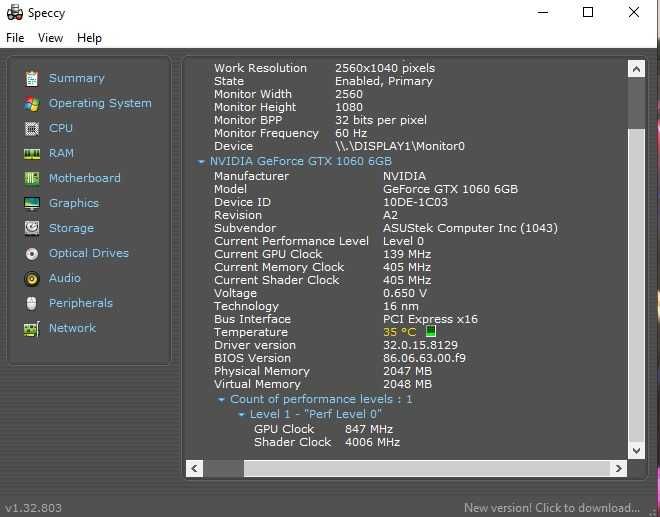Click the Voltage 0.650 V value
This screenshot has height=517, width=660.
click(x=405, y=293)
